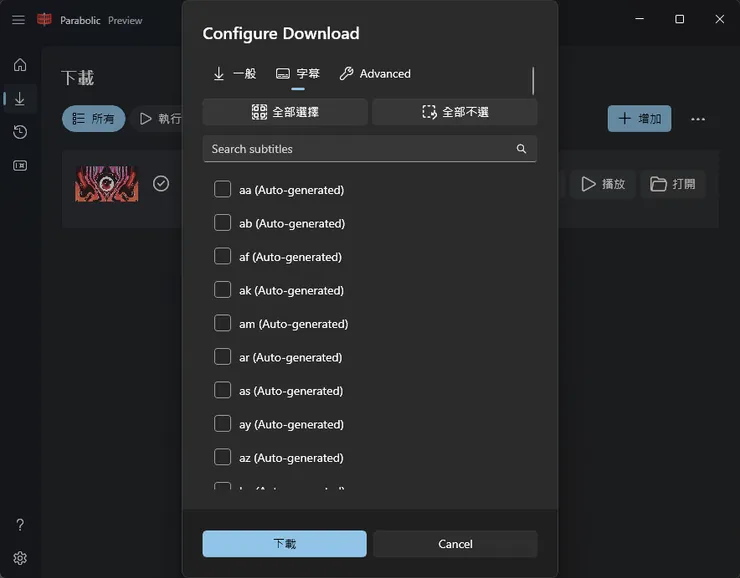Click the search magnifier icon

521,149
